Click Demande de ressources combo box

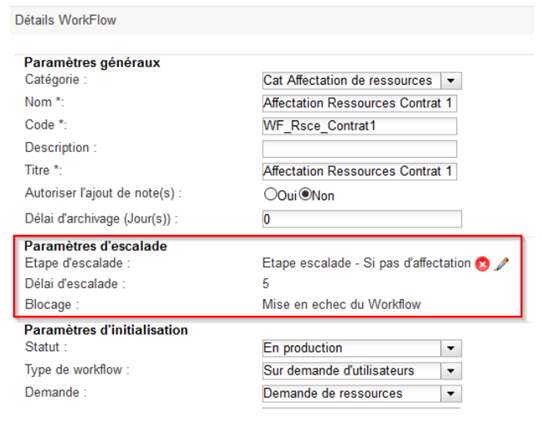point(362,394)
